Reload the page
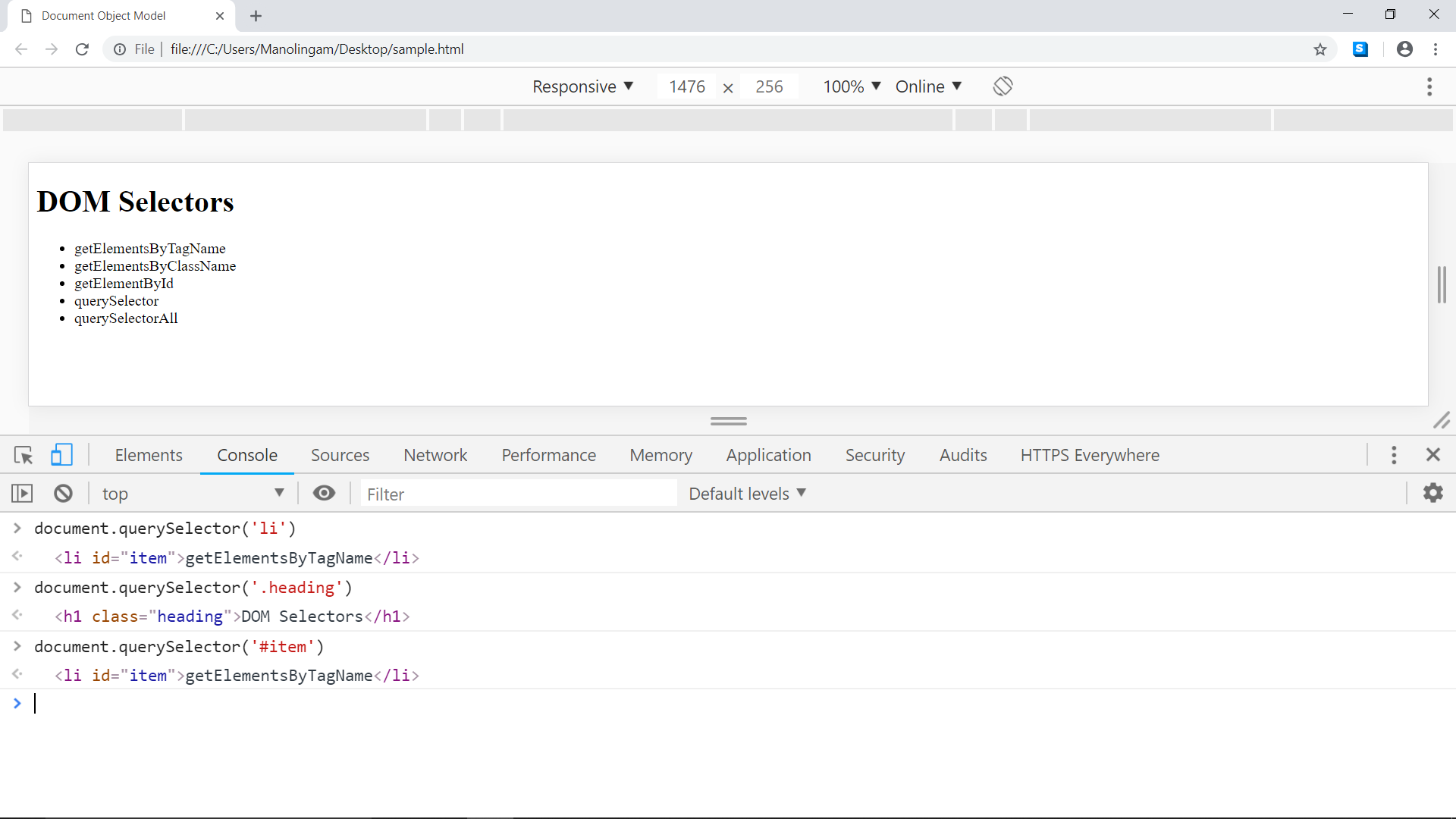 pos(82,49)
